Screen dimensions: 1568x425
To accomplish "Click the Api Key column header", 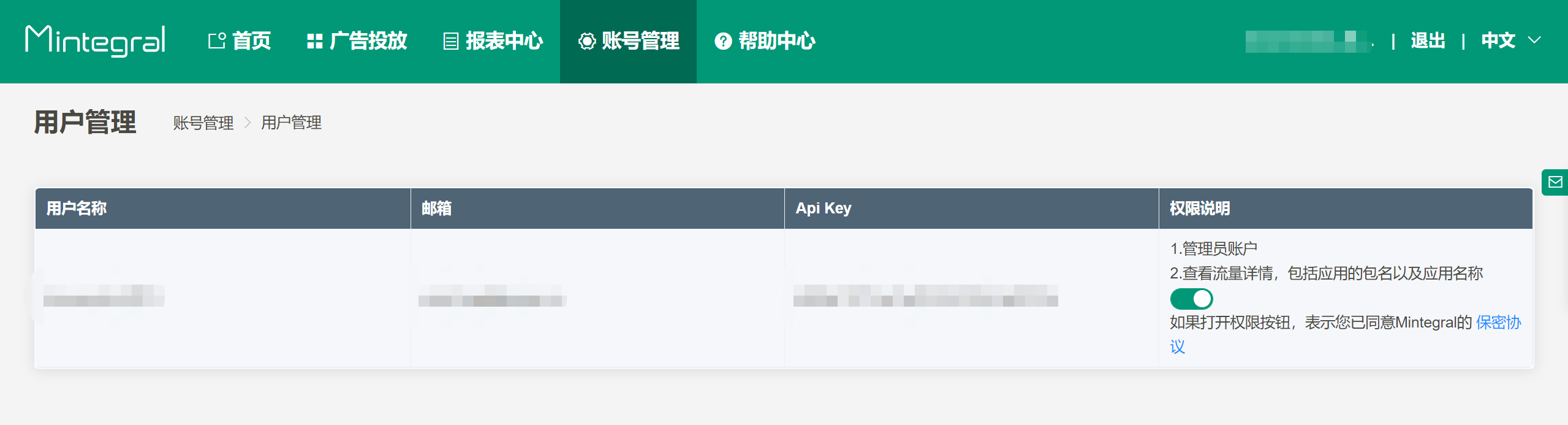I will click(x=823, y=209).
